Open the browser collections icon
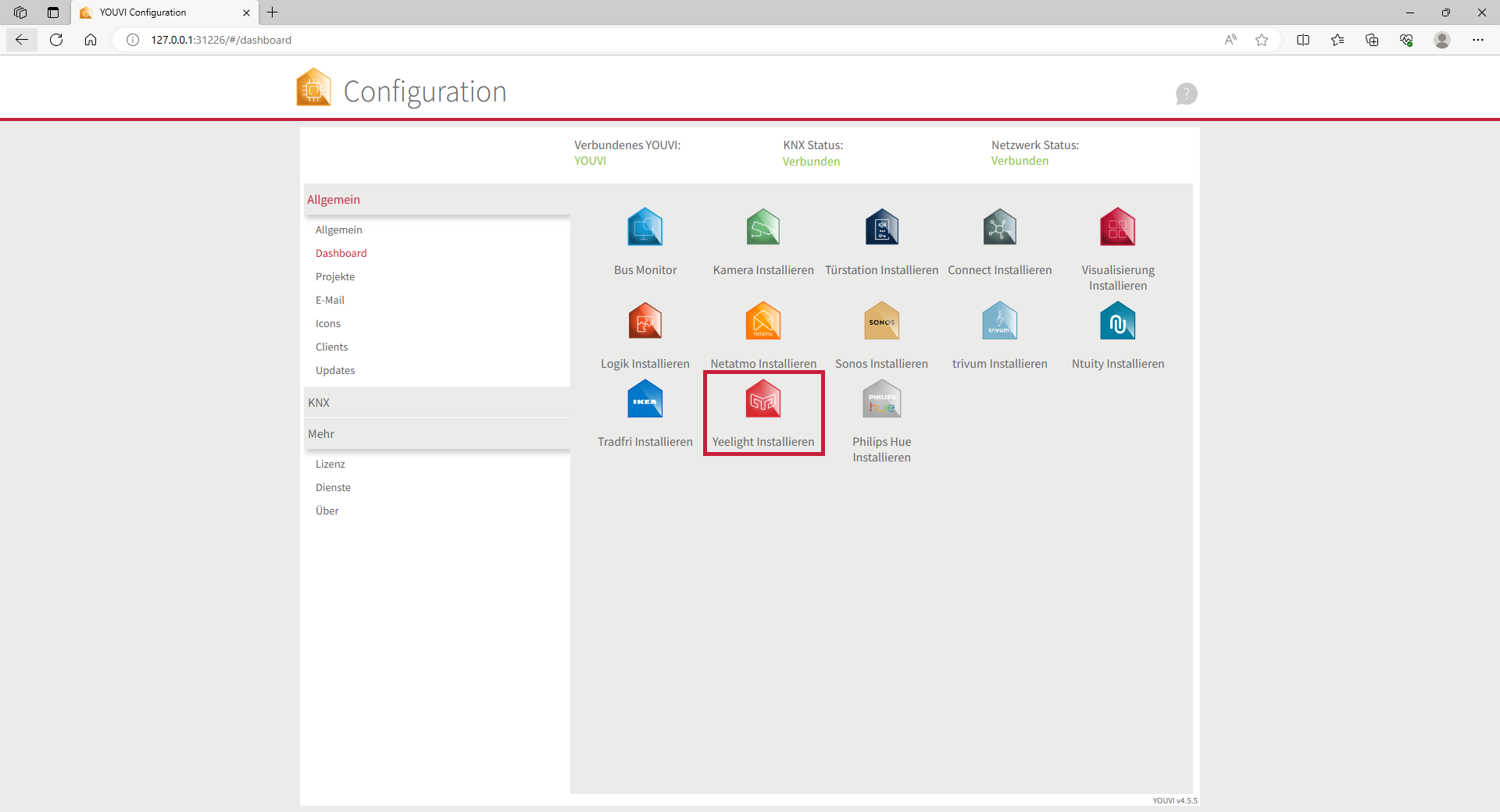 point(1372,40)
